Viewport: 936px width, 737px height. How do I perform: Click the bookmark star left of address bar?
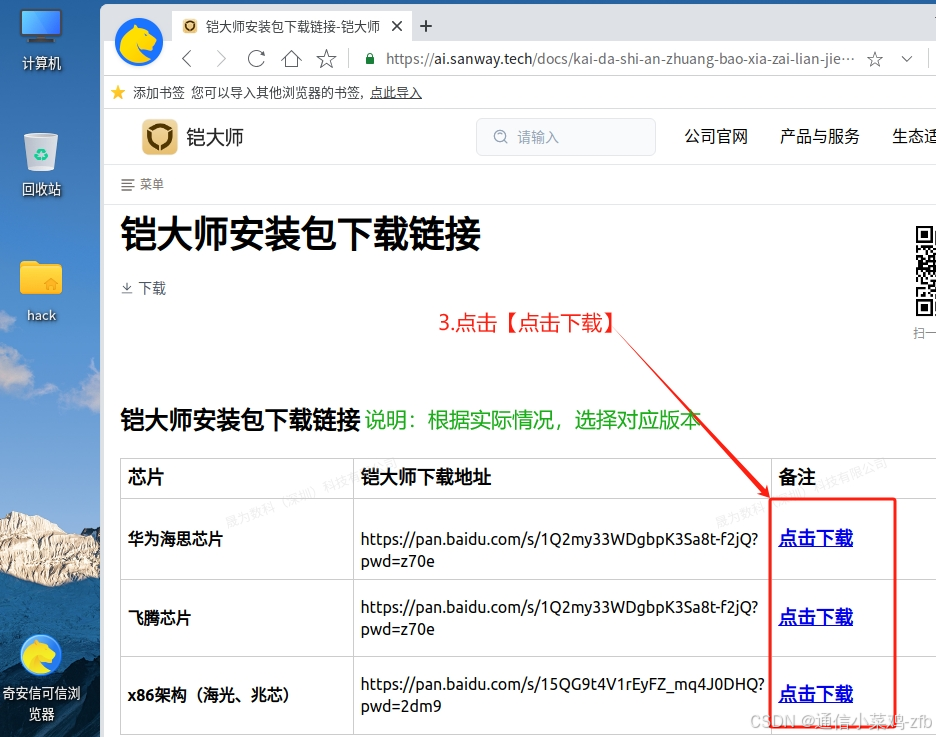(326, 58)
